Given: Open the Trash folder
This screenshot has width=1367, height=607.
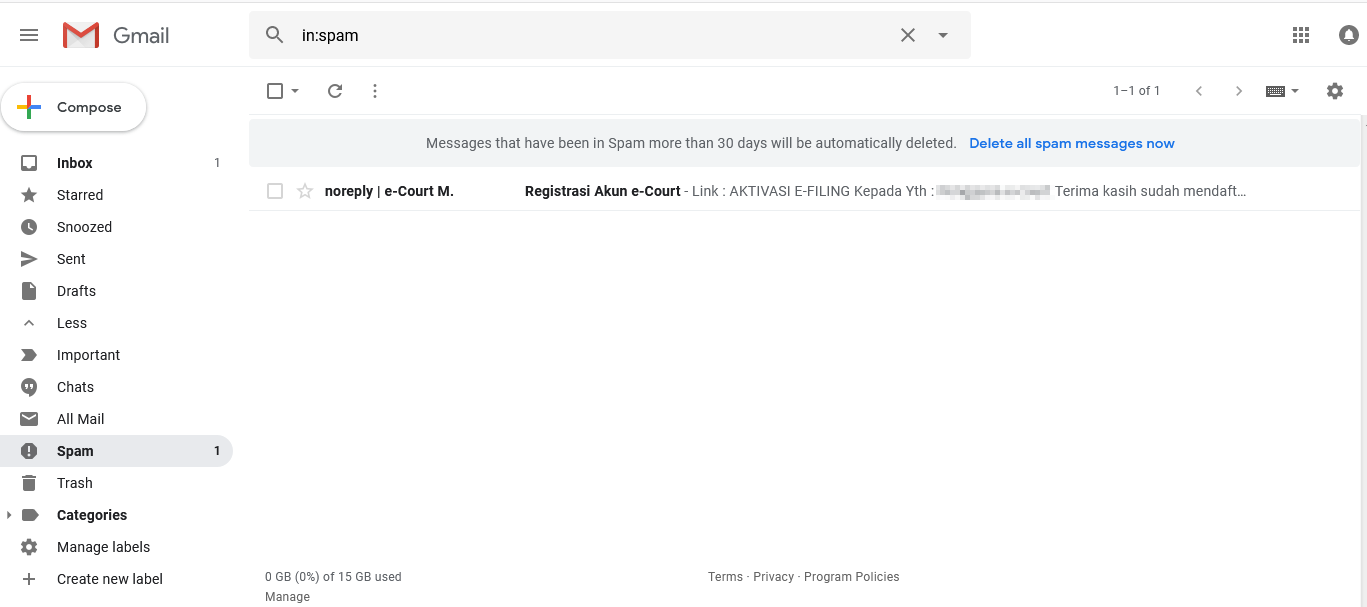Looking at the screenshot, I should [74, 483].
